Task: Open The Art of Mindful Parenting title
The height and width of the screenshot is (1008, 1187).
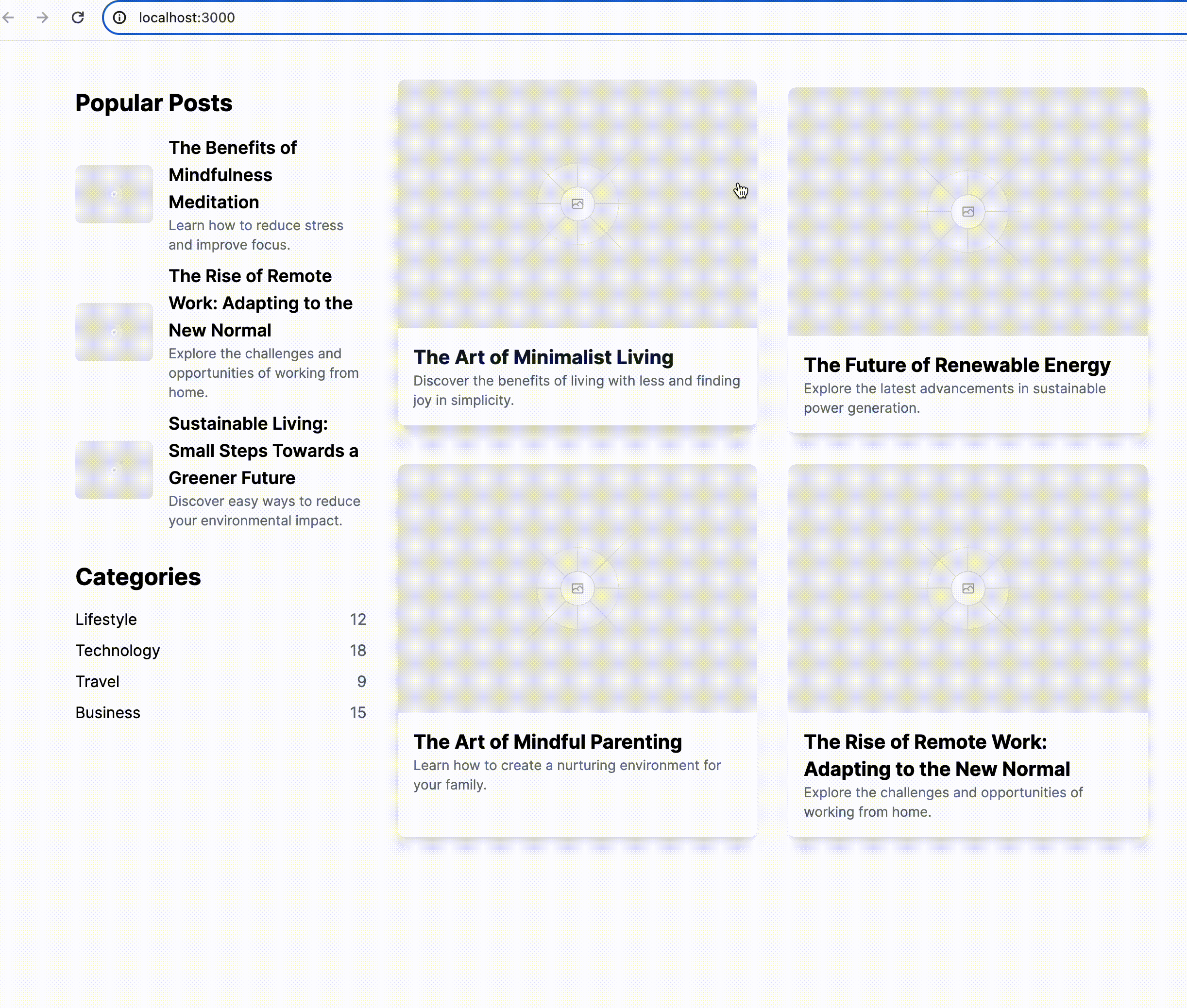Action: [547, 742]
